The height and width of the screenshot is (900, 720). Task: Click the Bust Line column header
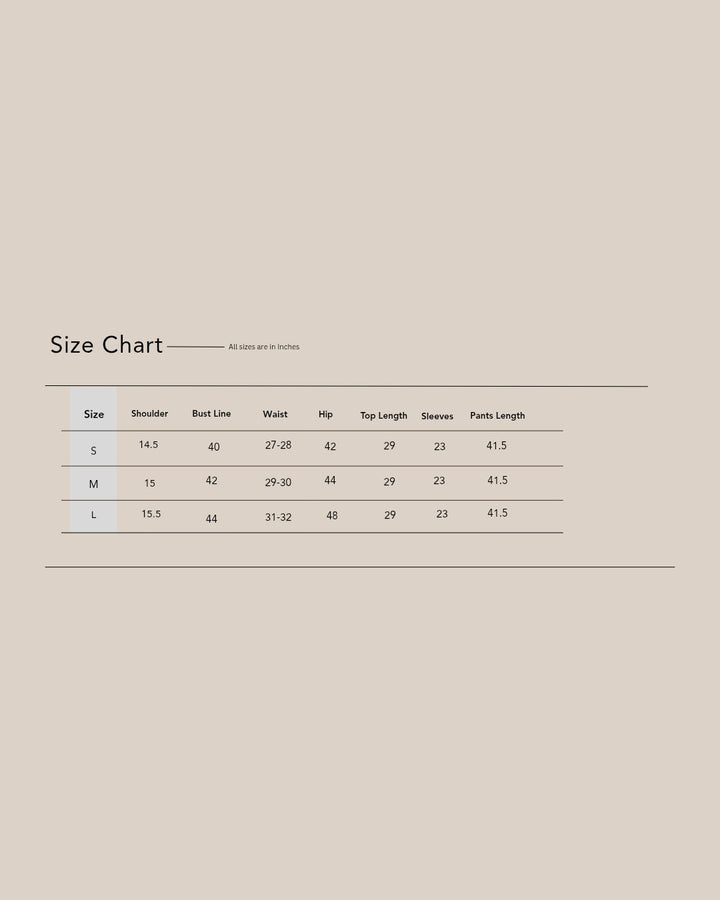[x=211, y=413]
